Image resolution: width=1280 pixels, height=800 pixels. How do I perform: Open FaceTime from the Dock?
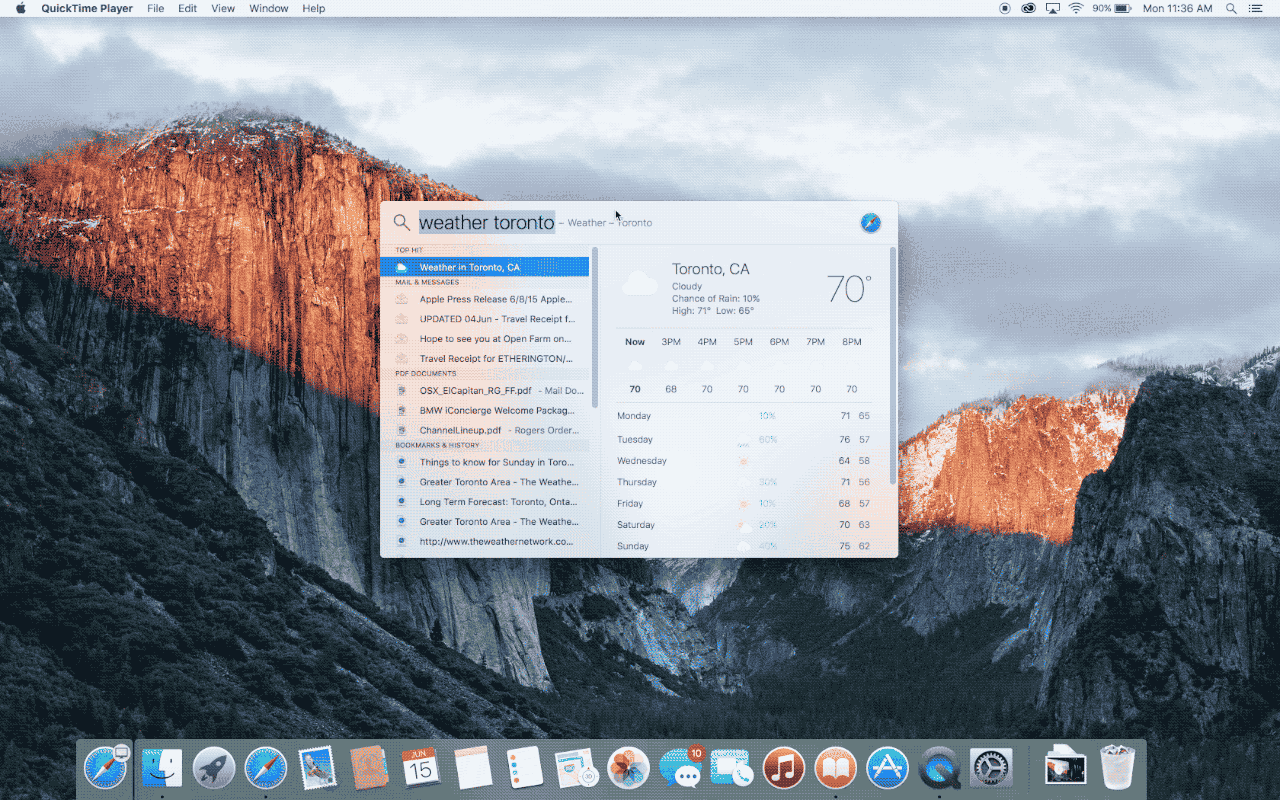[x=732, y=768]
